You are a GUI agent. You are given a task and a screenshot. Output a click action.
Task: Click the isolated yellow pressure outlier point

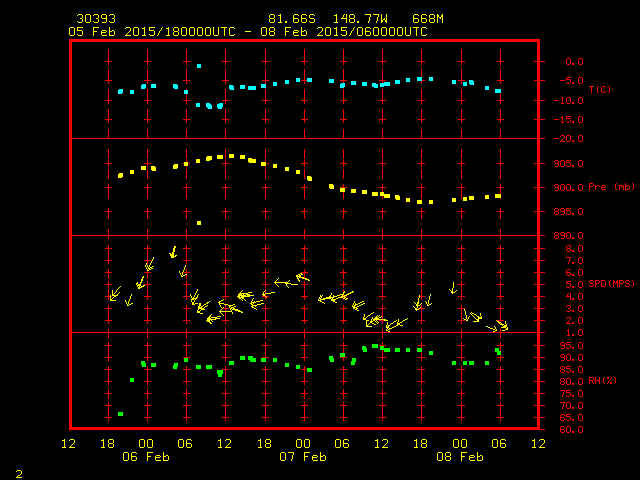[x=199, y=223]
